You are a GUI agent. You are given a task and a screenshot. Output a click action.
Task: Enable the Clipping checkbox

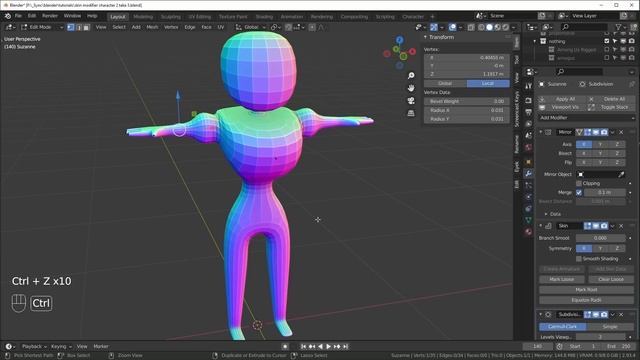tap(579, 183)
